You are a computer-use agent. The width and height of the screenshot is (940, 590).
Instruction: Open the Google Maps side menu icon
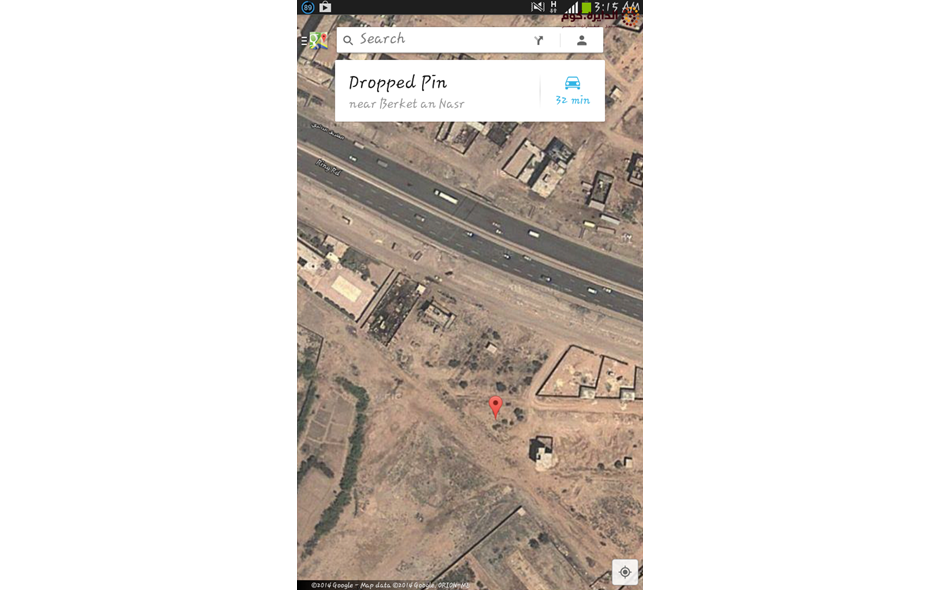coord(315,41)
